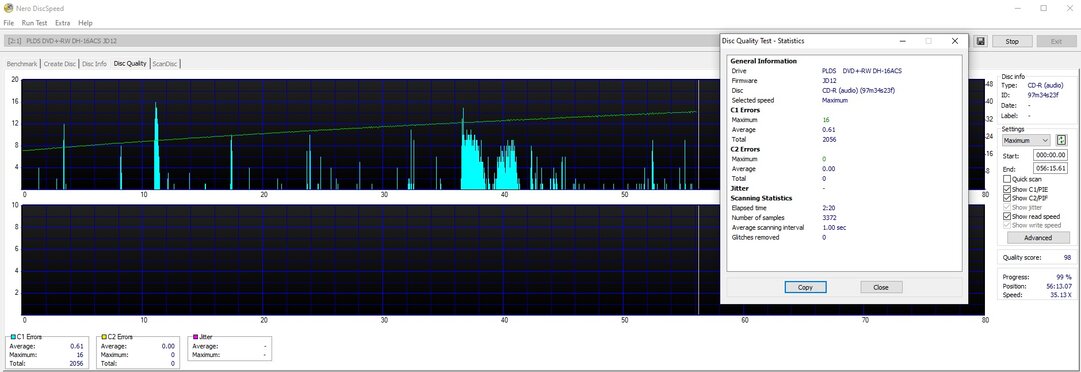Click the Stop button
1081x372 pixels.
[1012, 41]
